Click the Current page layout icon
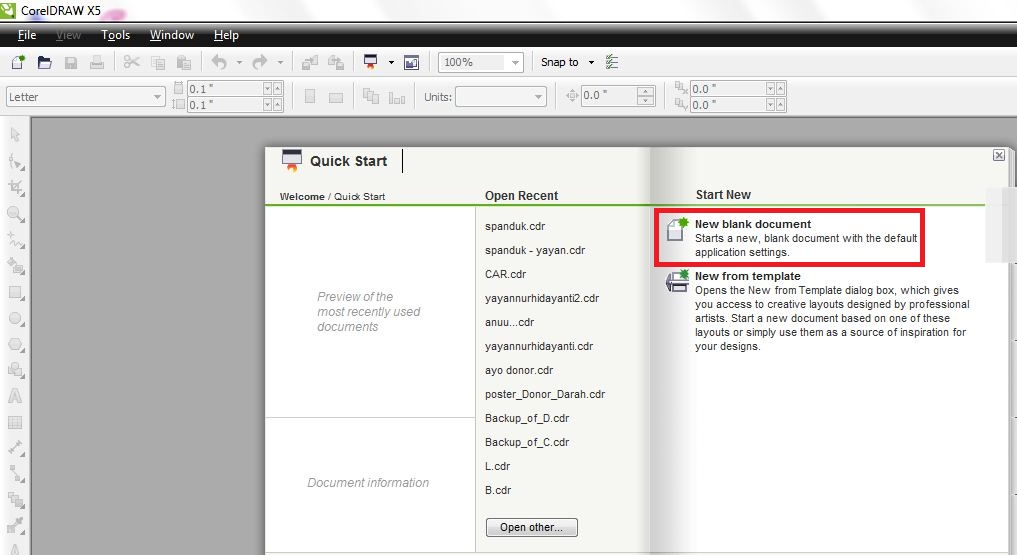1017x555 pixels. 396,97
